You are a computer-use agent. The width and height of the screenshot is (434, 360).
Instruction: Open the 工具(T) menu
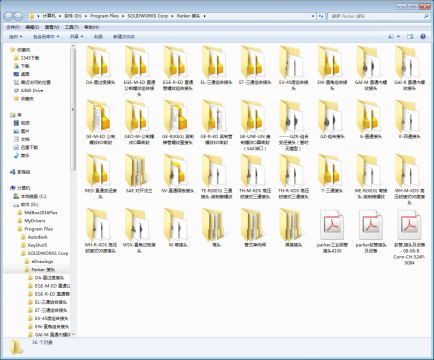tap(72, 27)
